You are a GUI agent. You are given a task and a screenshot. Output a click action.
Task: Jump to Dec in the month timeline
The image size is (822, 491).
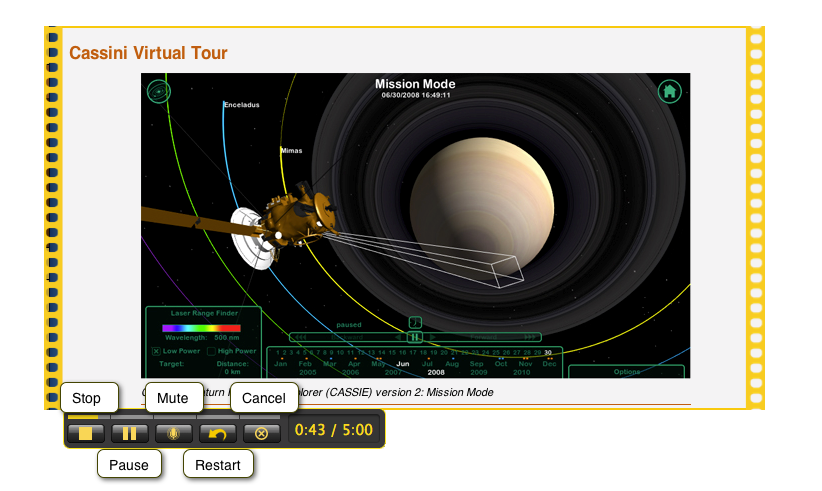[549, 363]
